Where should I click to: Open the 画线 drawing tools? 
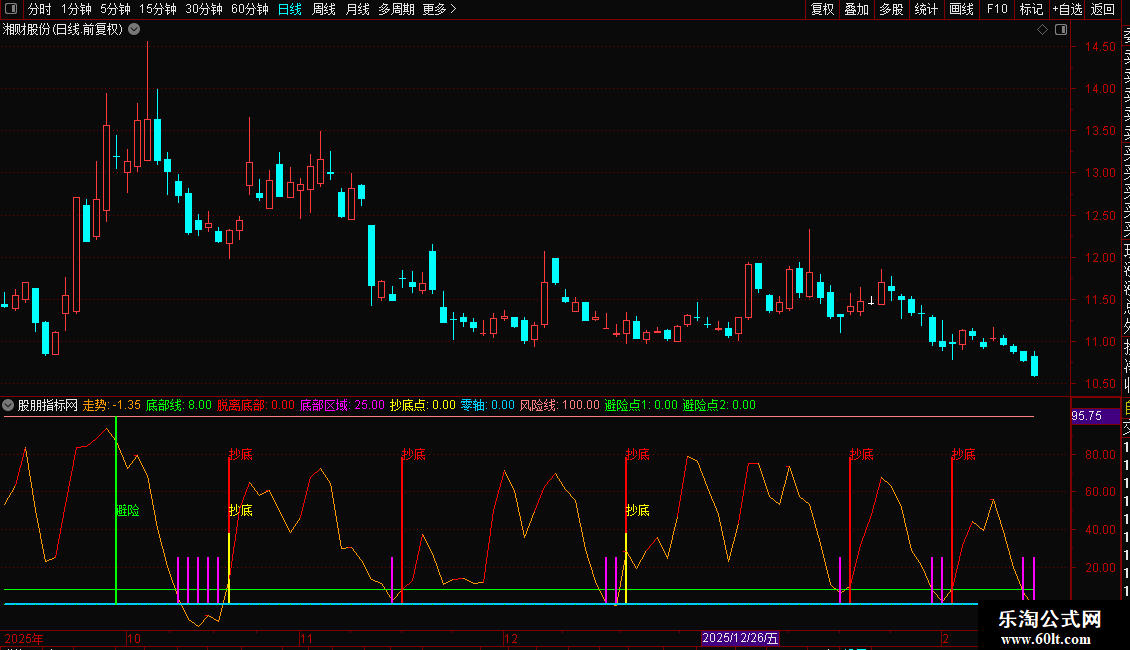tap(961, 9)
